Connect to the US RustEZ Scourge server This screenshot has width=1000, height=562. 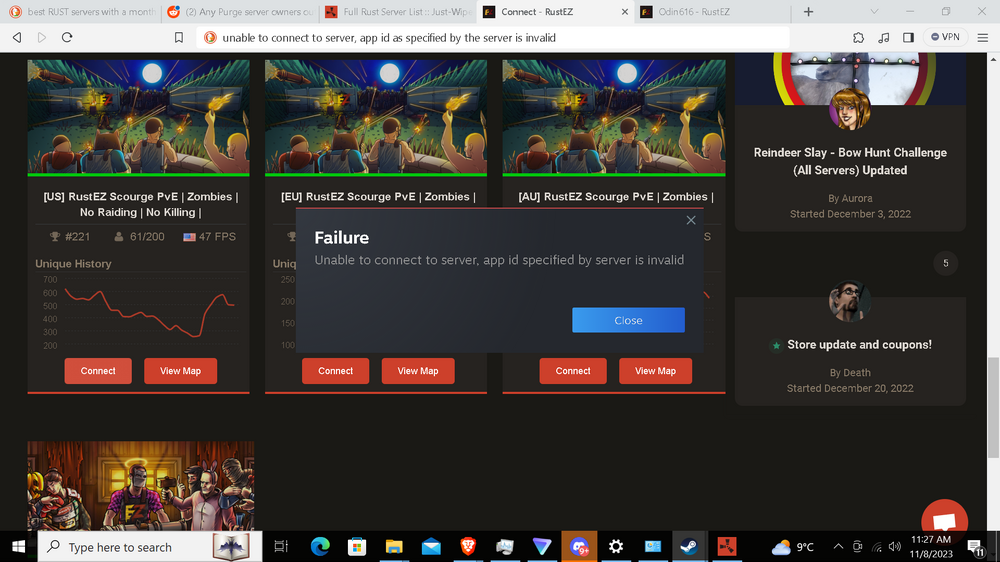tap(98, 371)
